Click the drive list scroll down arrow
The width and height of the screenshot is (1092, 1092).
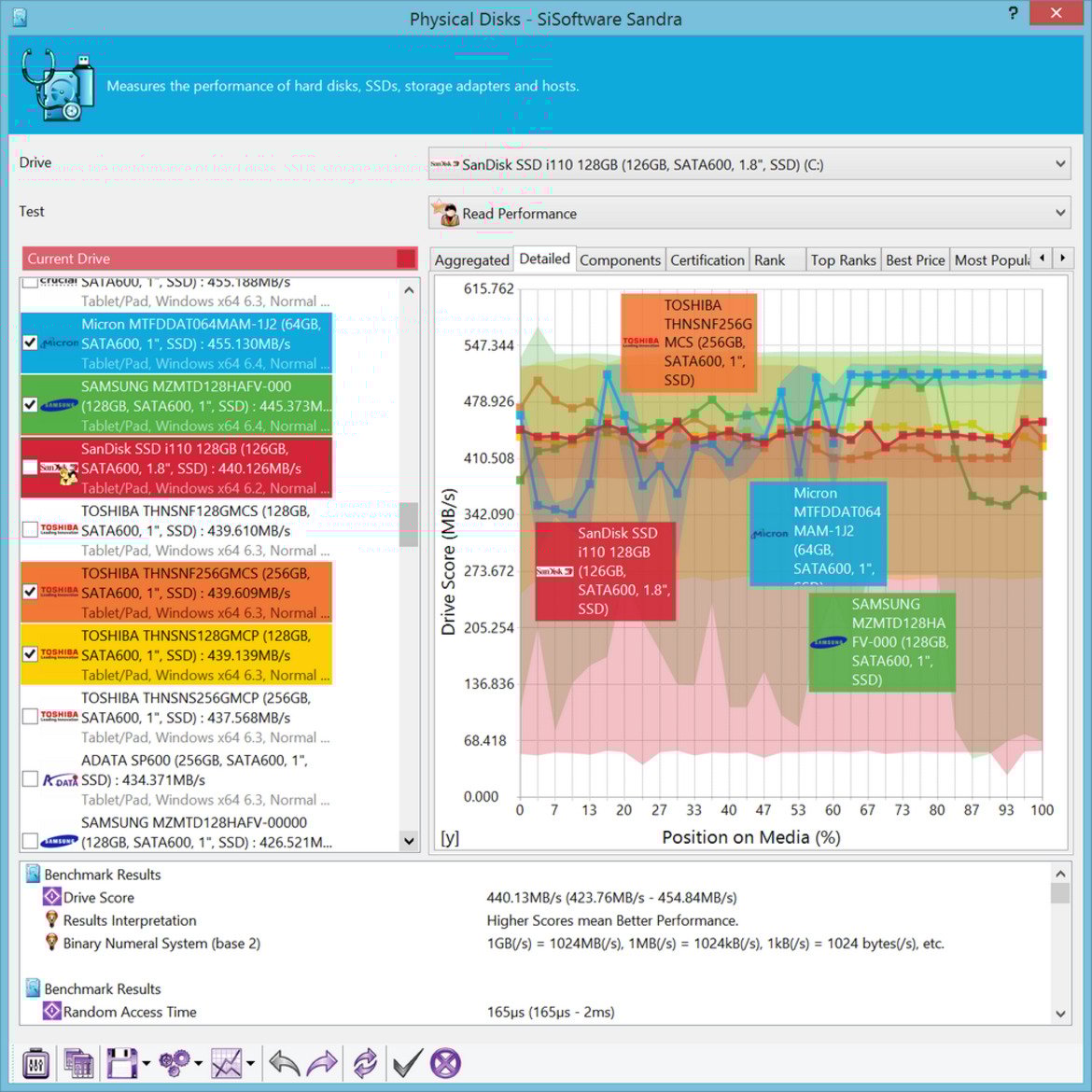(409, 841)
